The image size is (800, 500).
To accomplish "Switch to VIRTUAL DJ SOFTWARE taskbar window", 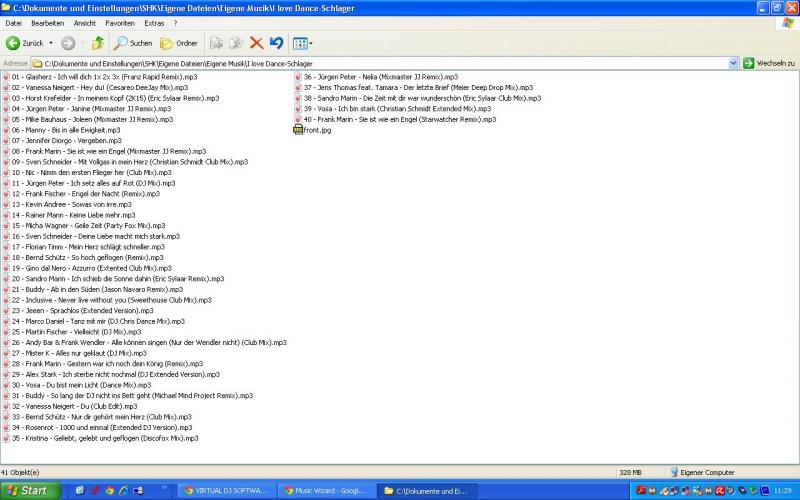I will 226,491.
